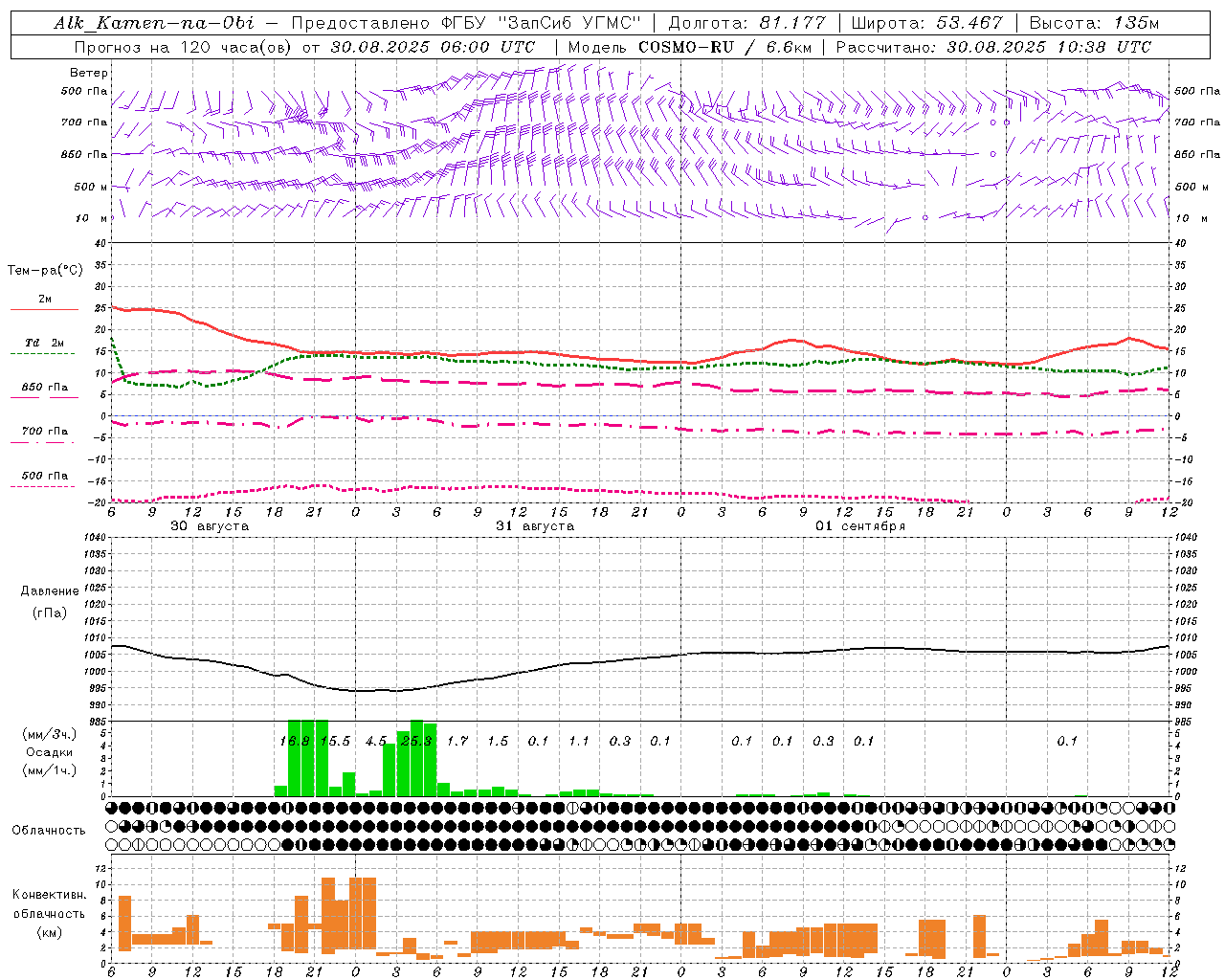Click the (мм/1ч.) unit label
Viewport: 1225px width, 980px height.
coord(50,770)
